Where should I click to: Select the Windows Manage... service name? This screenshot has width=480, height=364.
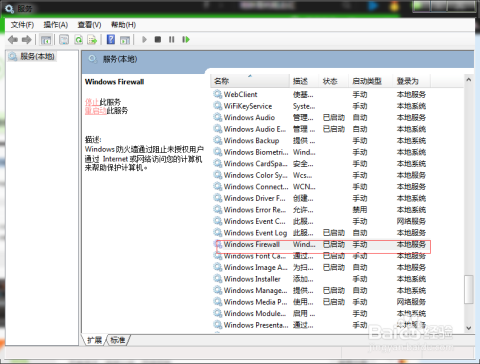point(255,290)
